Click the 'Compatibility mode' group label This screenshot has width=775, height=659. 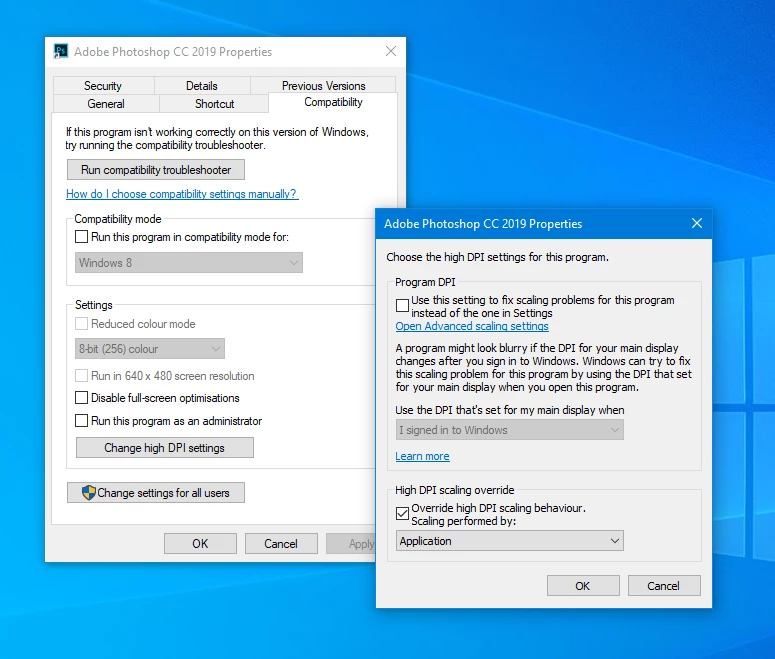point(118,219)
